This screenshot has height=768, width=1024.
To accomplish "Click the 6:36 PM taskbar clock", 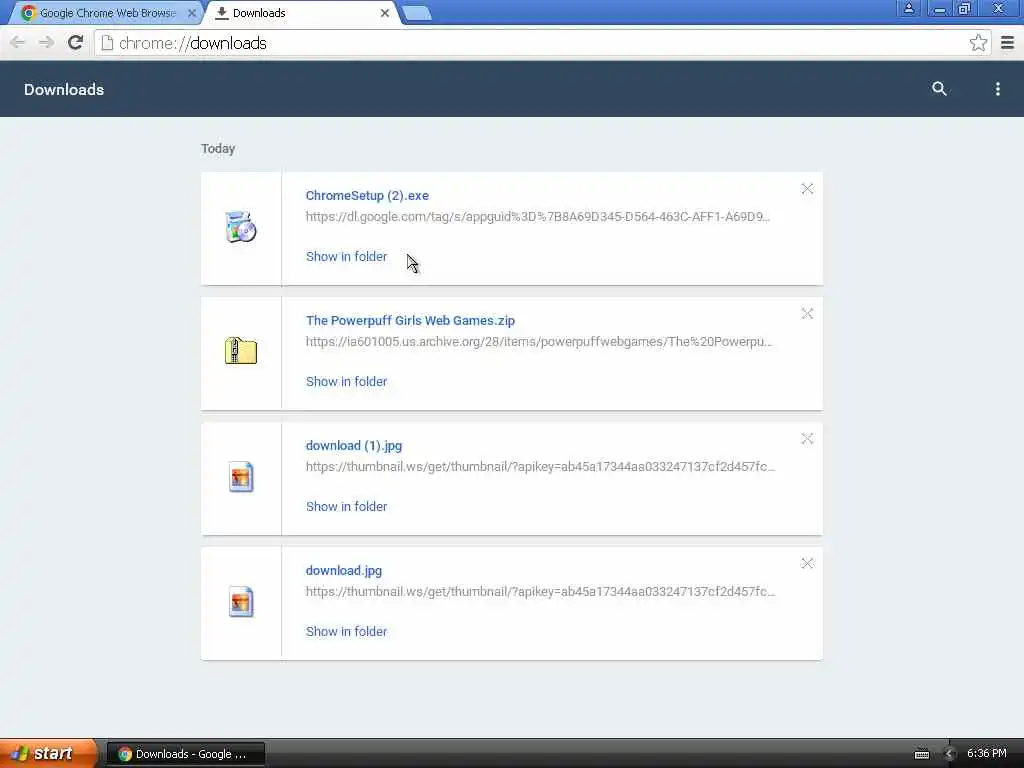I will coord(987,754).
